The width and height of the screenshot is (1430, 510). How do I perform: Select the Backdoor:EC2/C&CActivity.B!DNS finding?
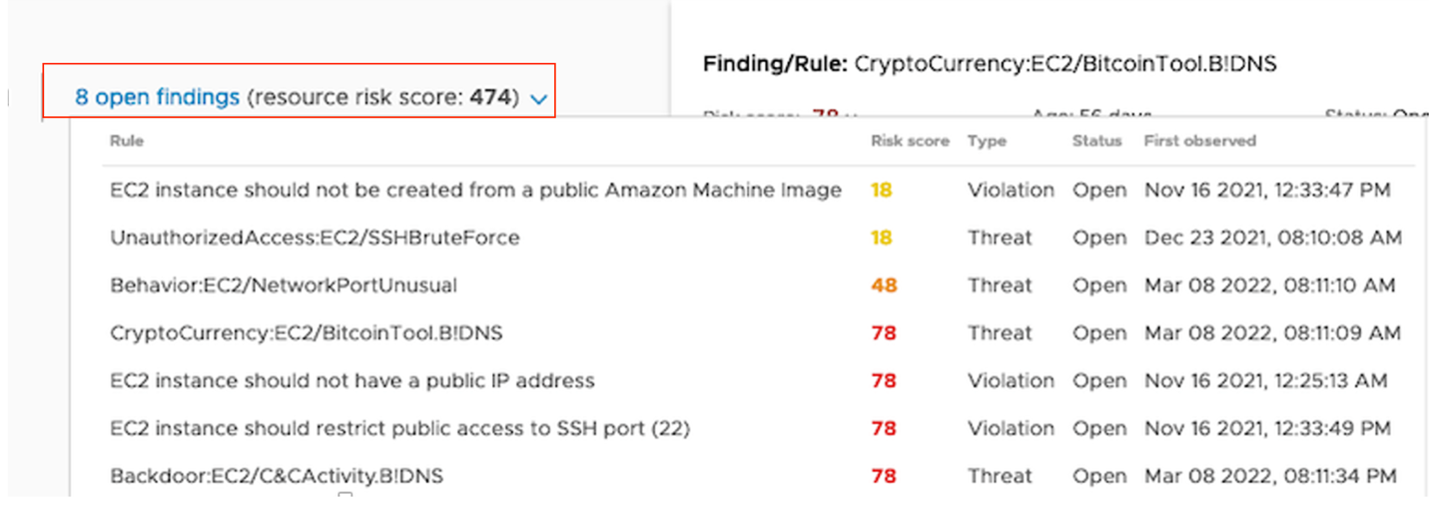276,476
